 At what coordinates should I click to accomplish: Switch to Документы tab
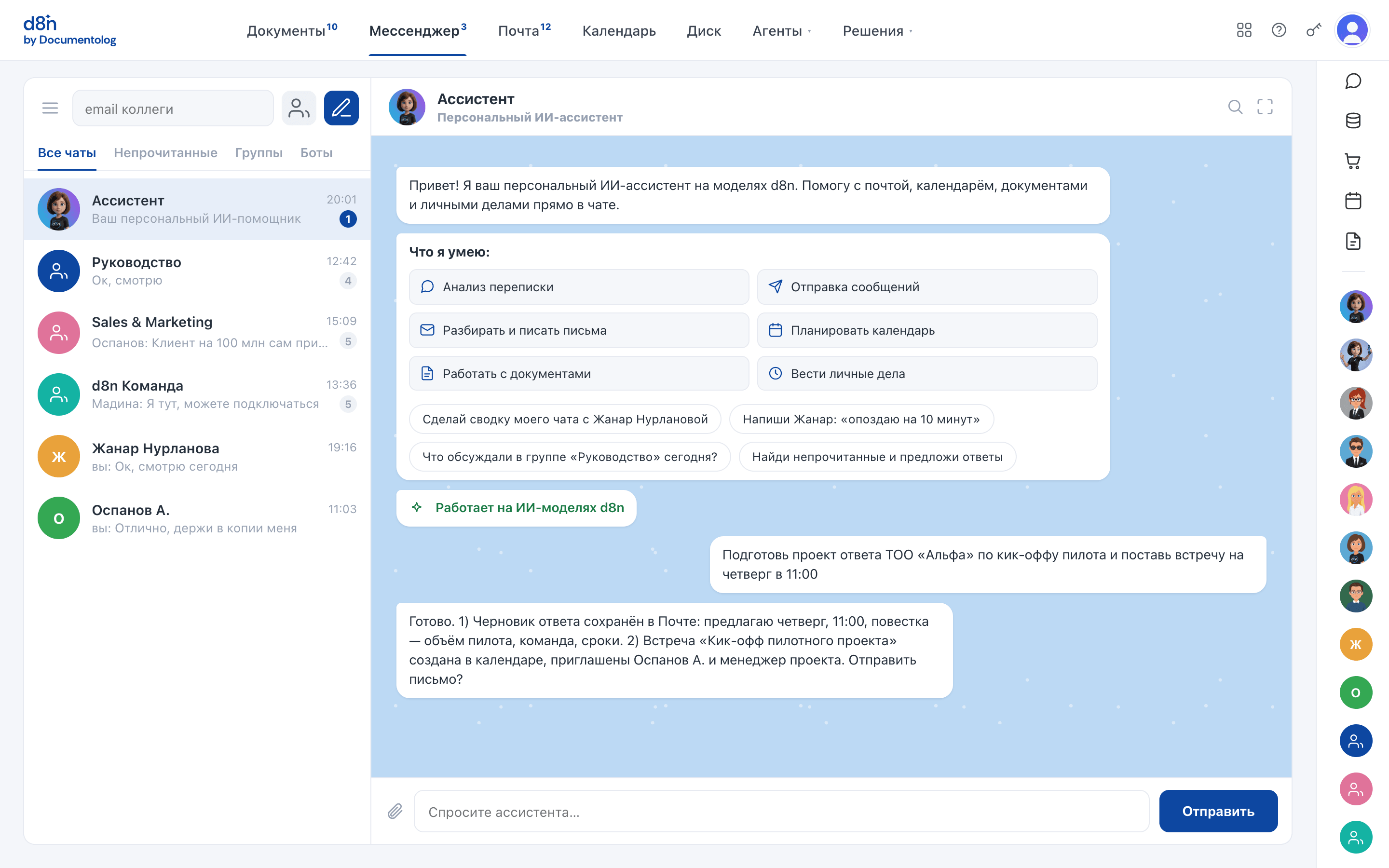(292, 30)
